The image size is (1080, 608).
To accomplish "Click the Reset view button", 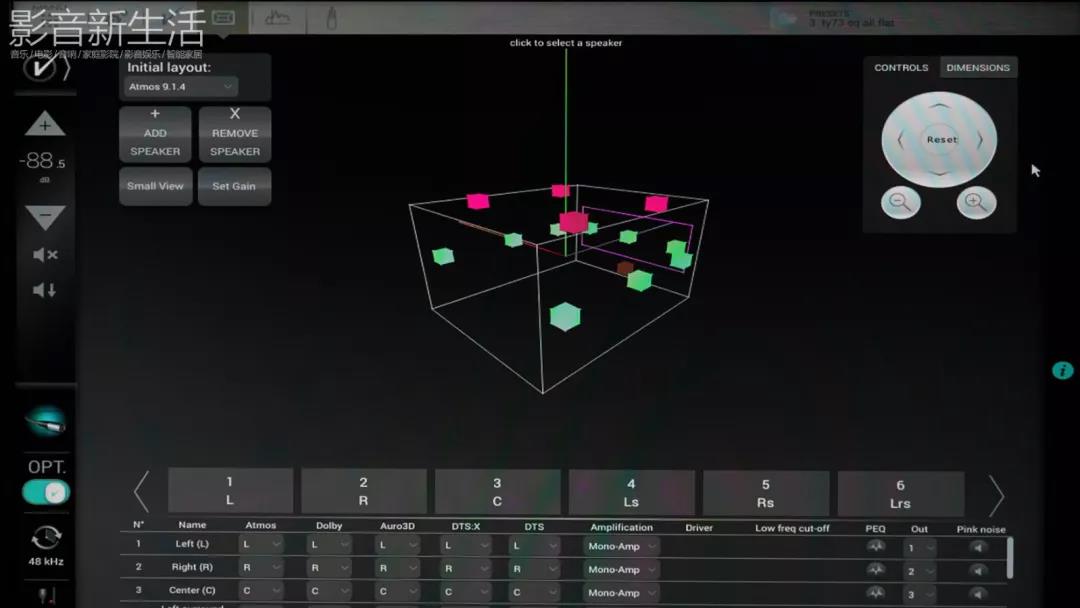I will pos(942,140).
